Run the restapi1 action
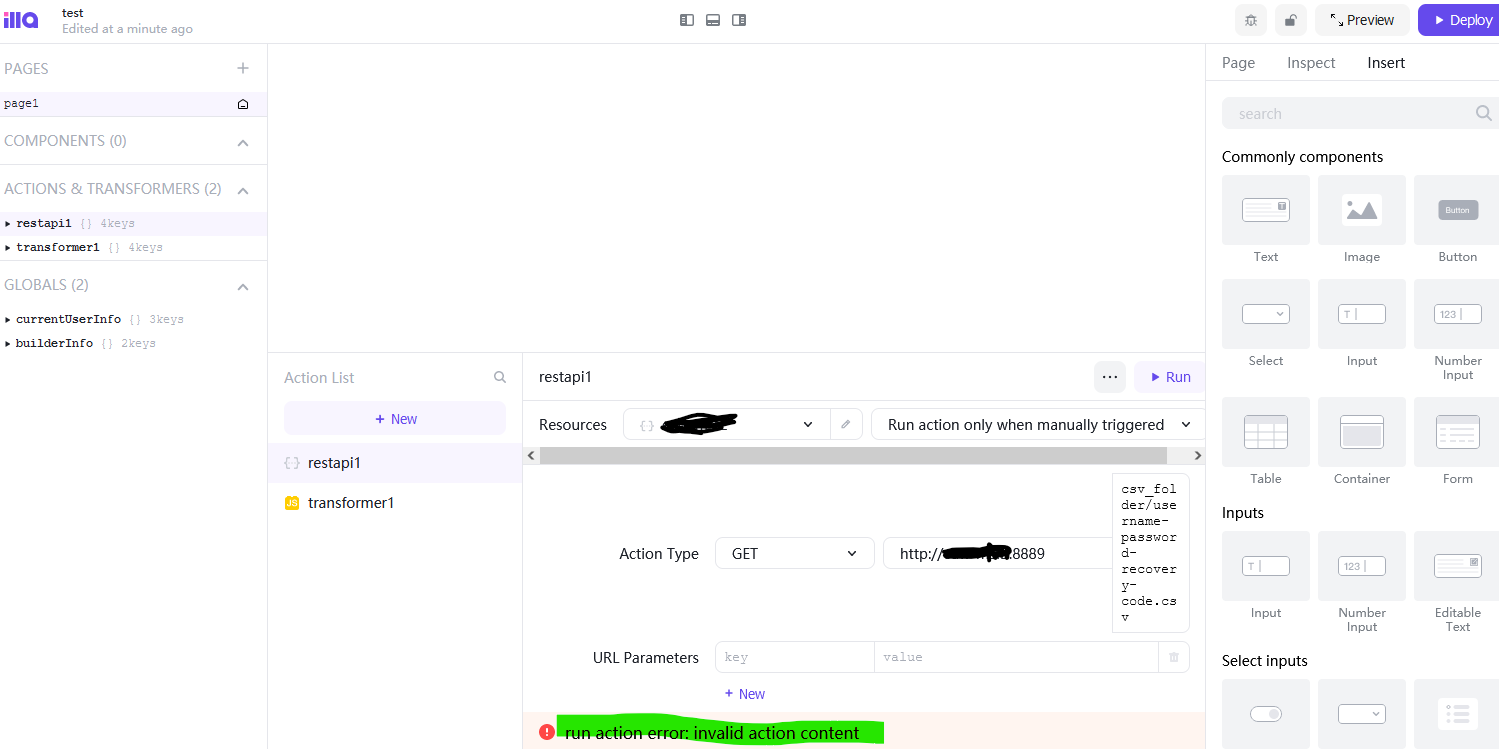This screenshot has width=1499, height=749. point(1168,377)
